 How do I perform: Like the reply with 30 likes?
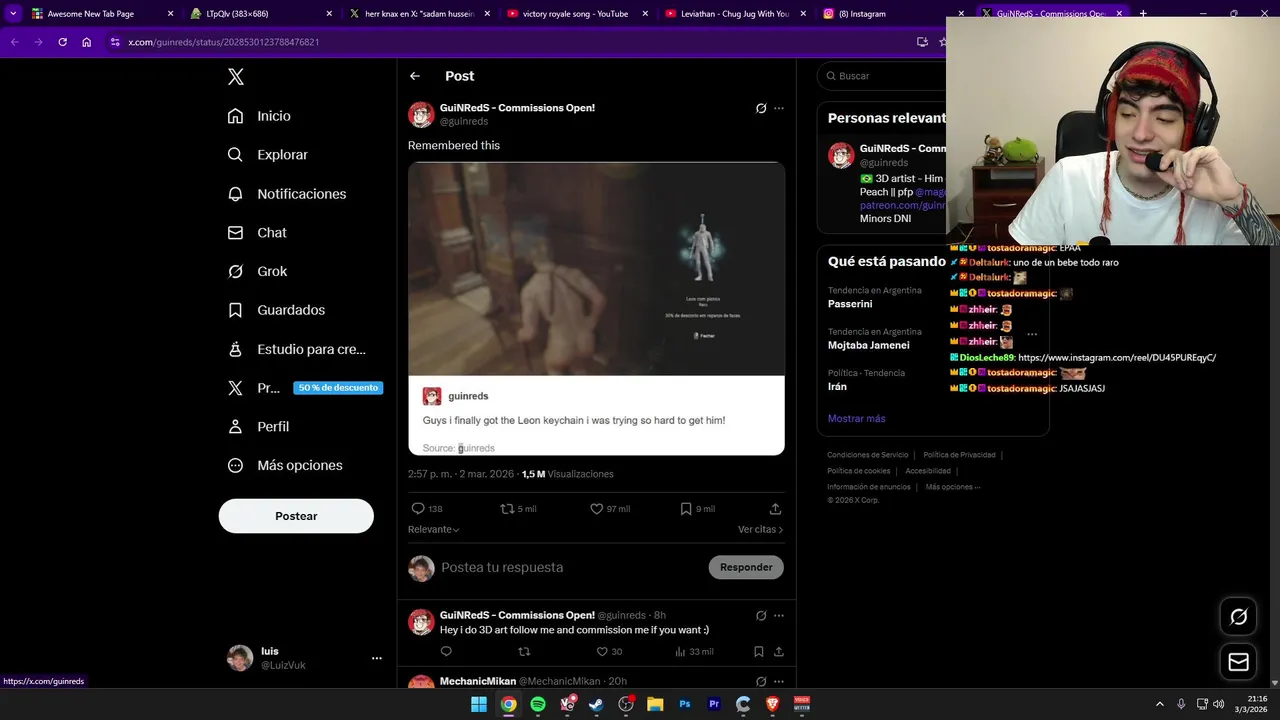pyautogui.click(x=602, y=652)
